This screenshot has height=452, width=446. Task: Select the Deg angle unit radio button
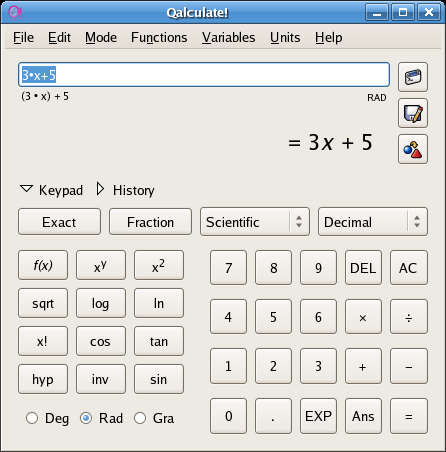(x=32, y=418)
